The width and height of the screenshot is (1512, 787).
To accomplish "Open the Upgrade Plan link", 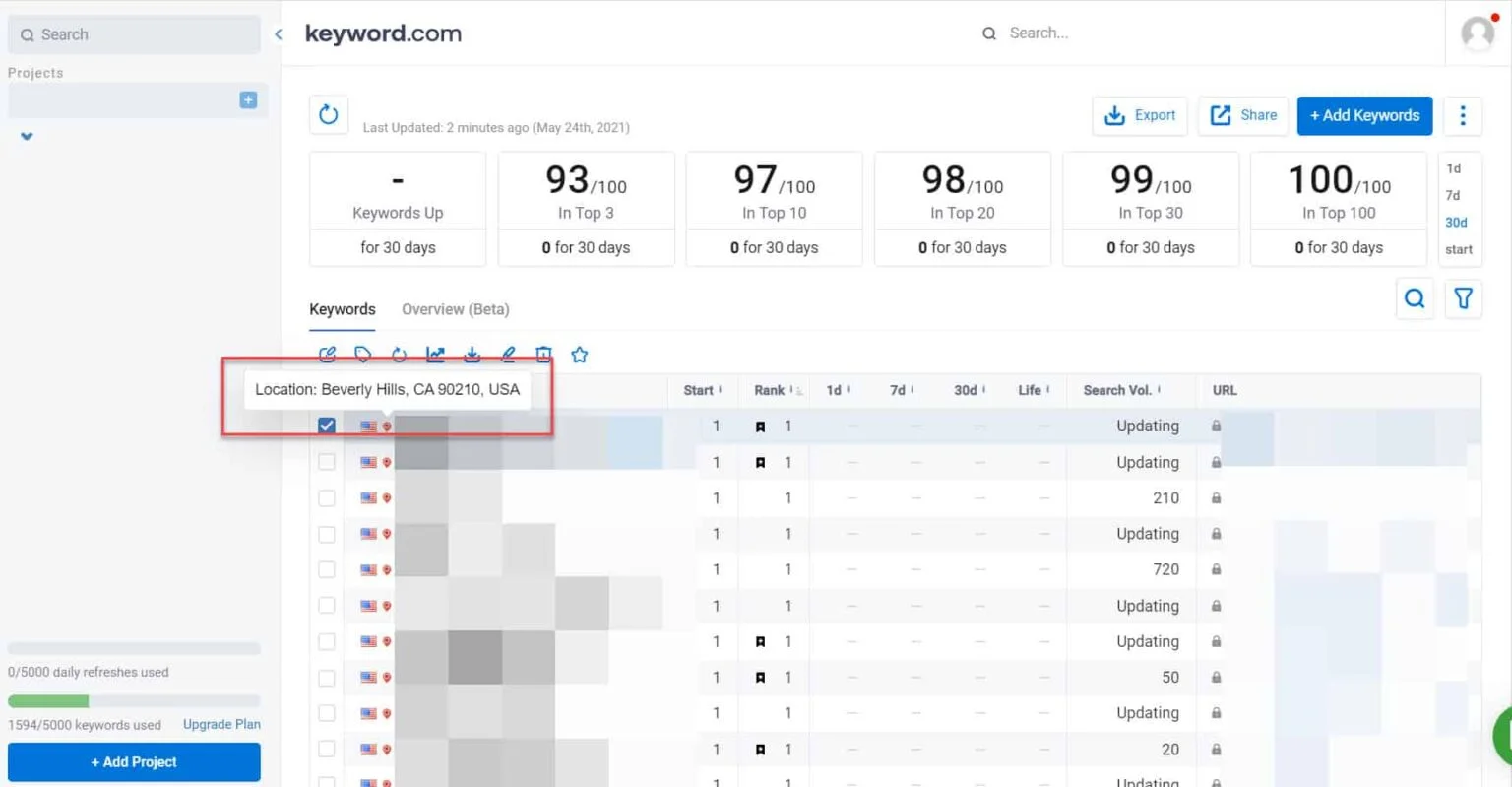I will click(220, 723).
